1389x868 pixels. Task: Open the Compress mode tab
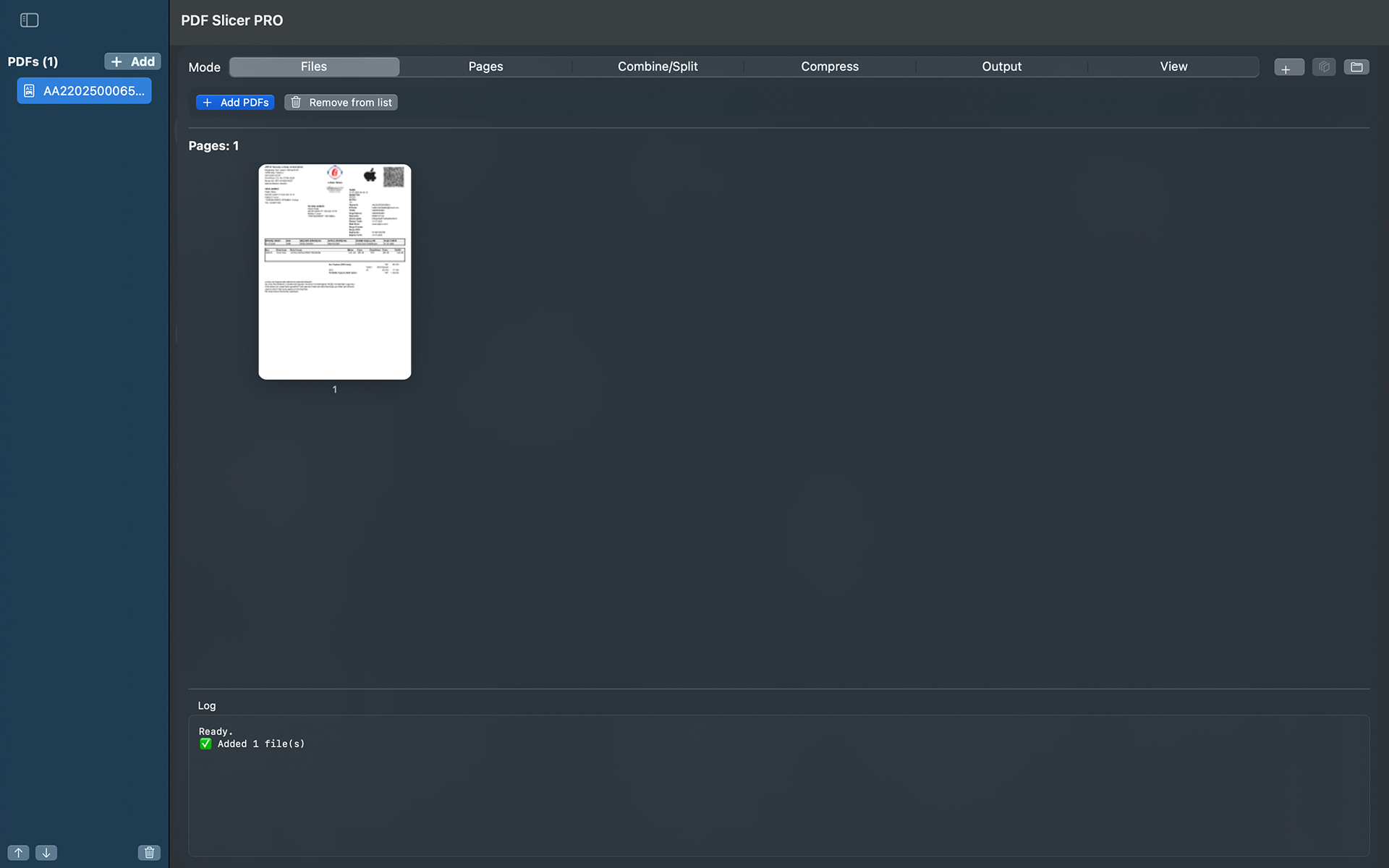click(x=830, y=67)
